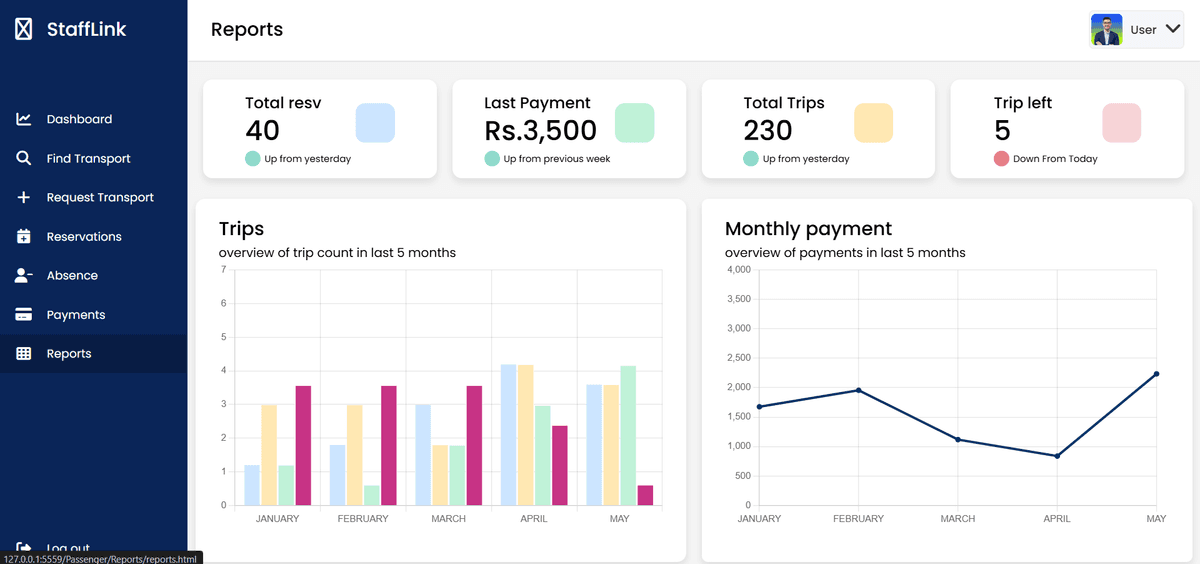Expand the User dropdown chevron
1200x564 pixels.
pyautogui.click(x=1173, y=30)
